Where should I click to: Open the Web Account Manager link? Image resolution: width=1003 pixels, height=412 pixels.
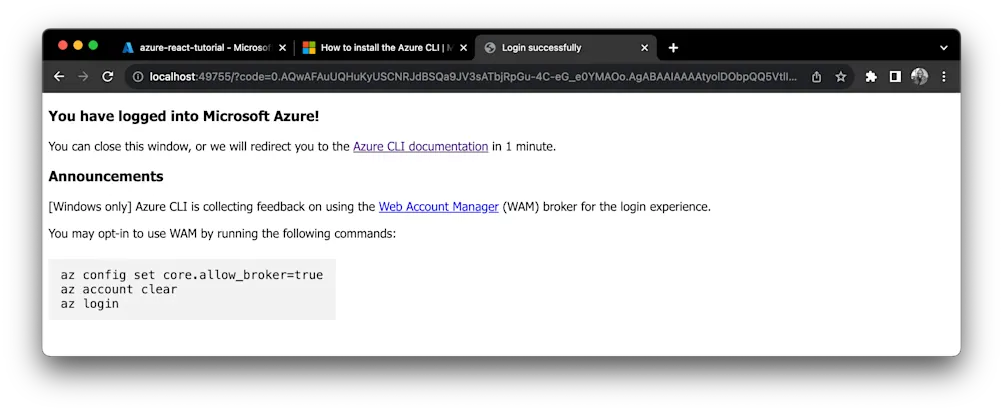point(438,207)
